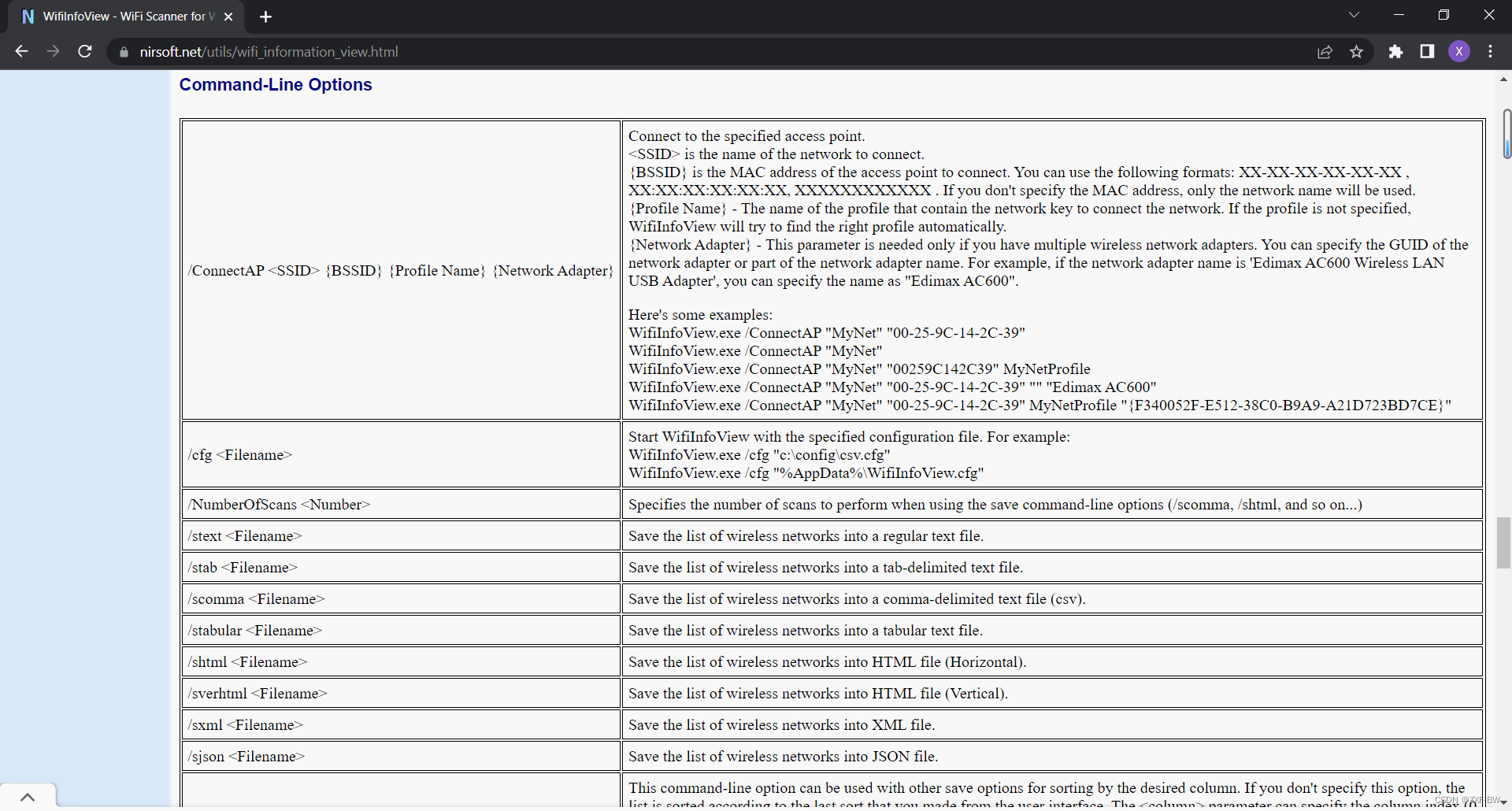
Task: Click the example ending with the F340052F GUID
Action: 1039,405
